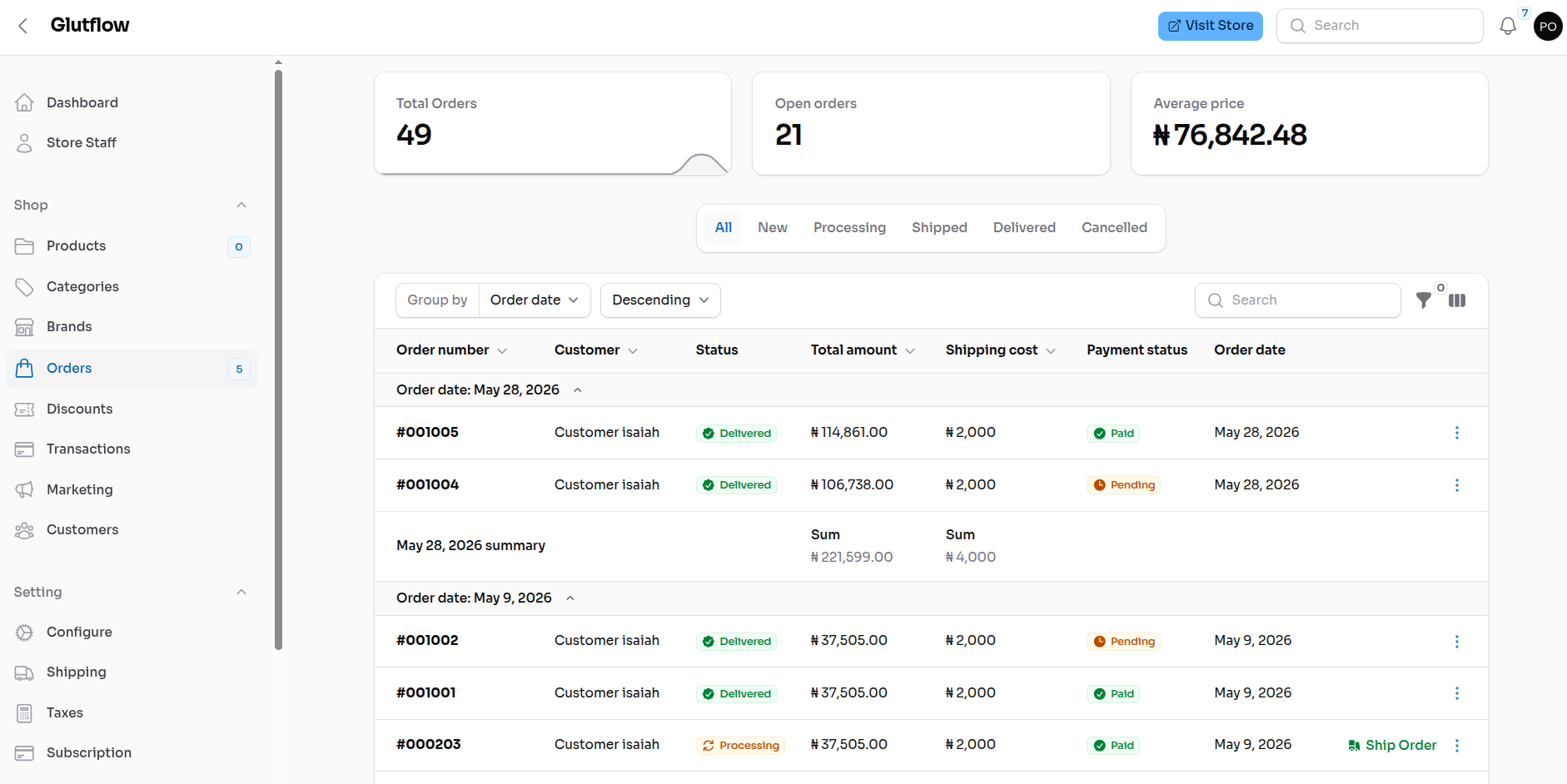The image size is (1567, 784).
Task: Click the Pending payment badge for #001004
Action: click(x=1123, y=485)
